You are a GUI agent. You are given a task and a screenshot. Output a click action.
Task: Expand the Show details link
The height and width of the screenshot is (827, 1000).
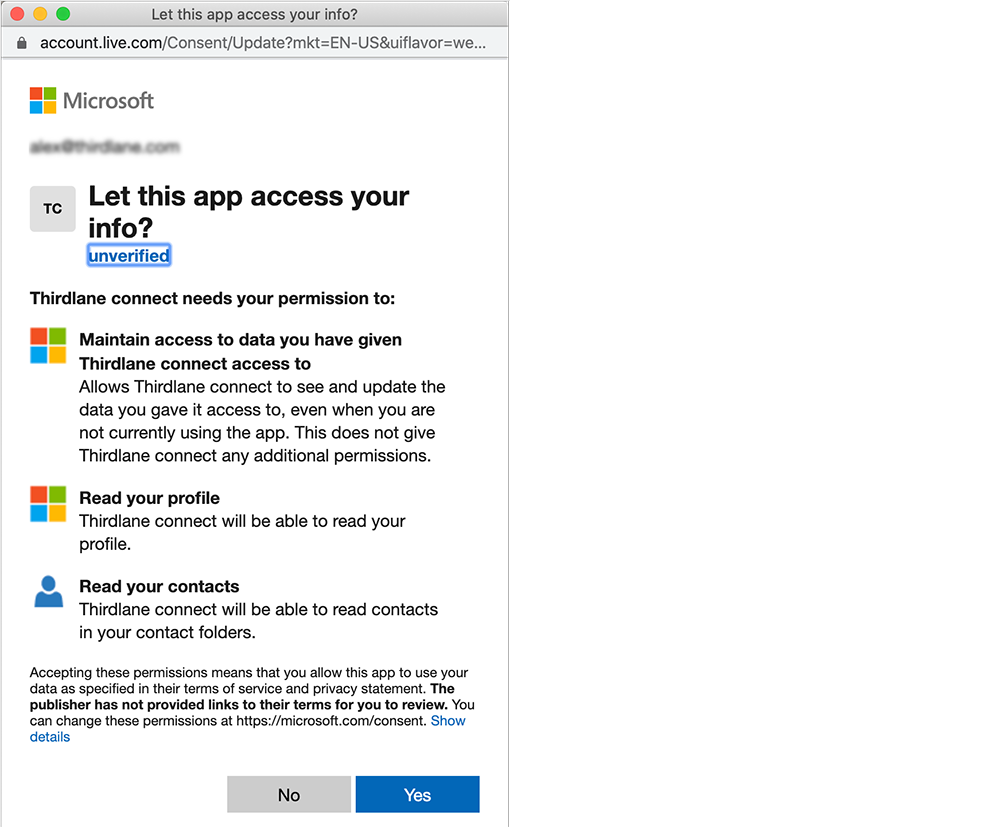[x=447, y=721]
